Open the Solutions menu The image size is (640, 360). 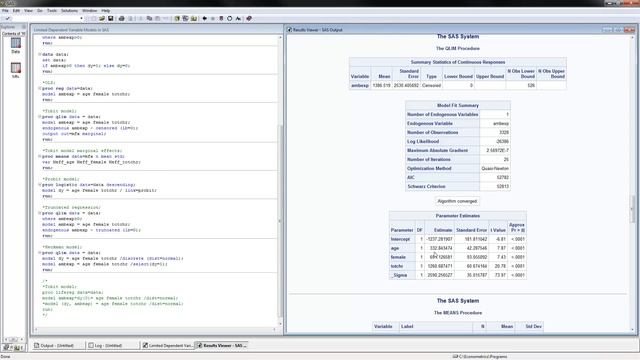point(69,11)
